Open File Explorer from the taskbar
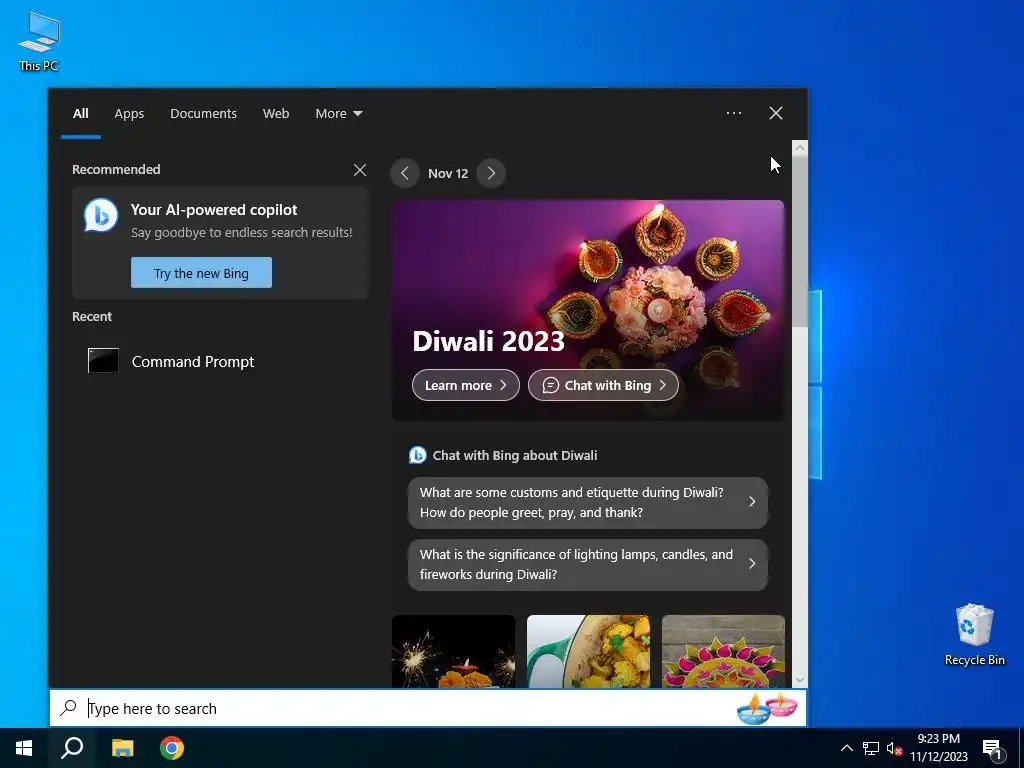1024x768 pixels. point(122,748)
